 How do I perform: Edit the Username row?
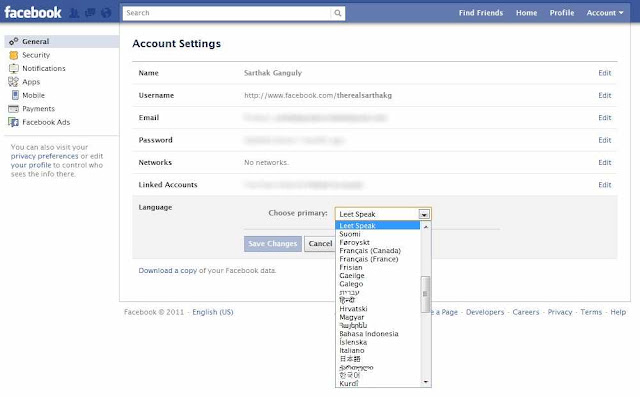604,95
